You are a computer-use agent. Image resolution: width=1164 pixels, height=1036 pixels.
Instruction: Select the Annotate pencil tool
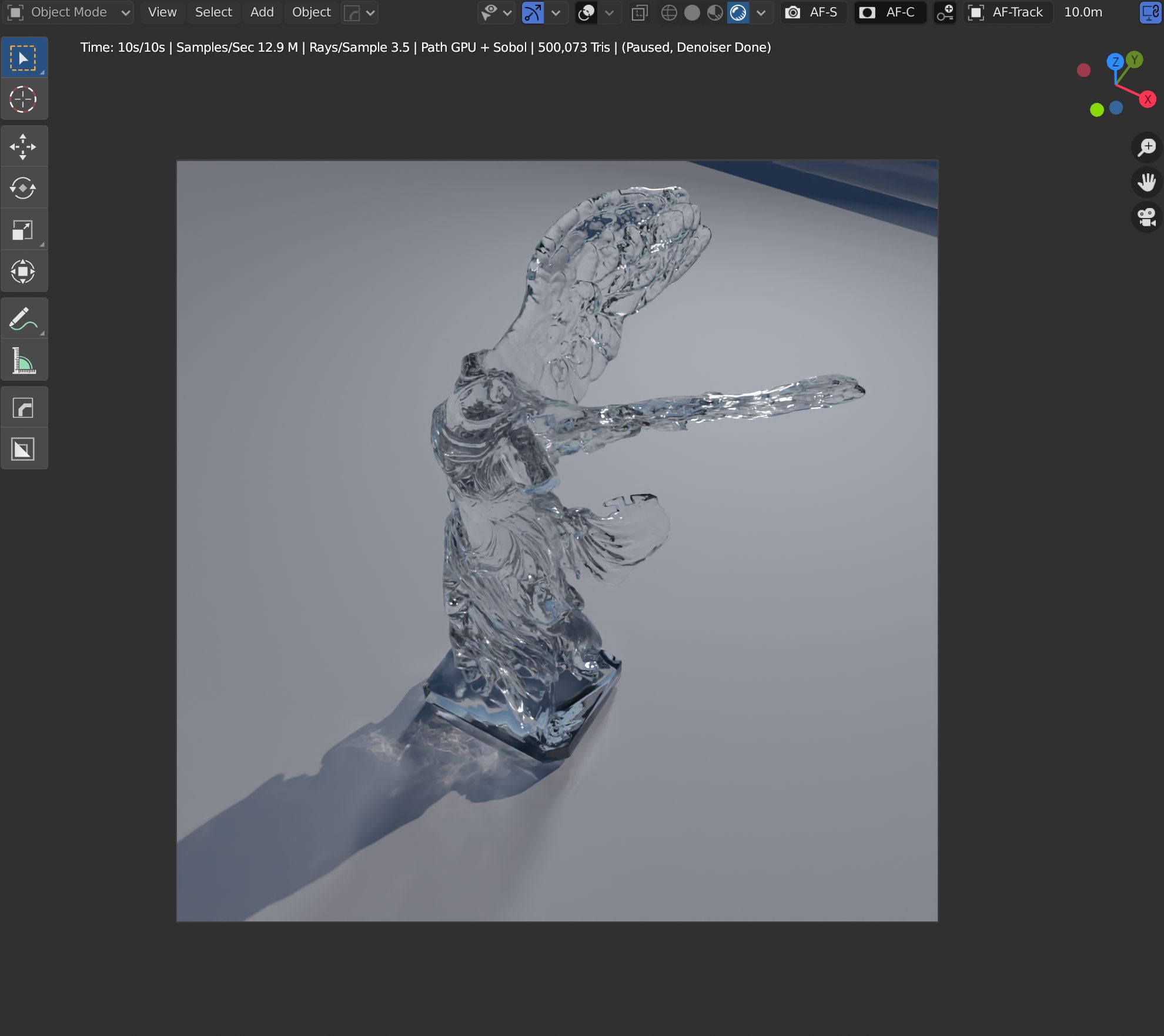point(23,319)
